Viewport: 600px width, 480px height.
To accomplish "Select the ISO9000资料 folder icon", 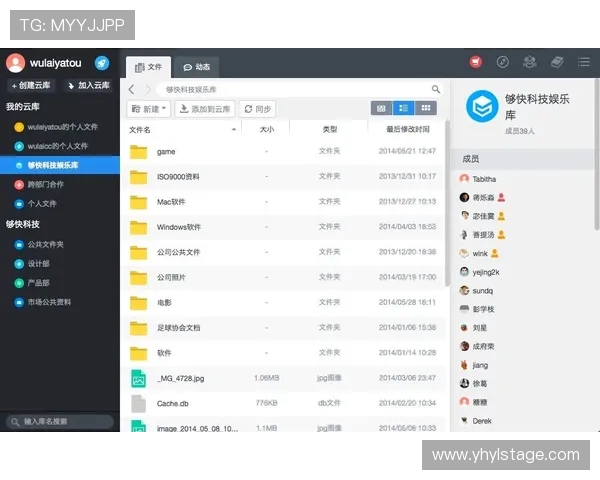I will point(138,177).
